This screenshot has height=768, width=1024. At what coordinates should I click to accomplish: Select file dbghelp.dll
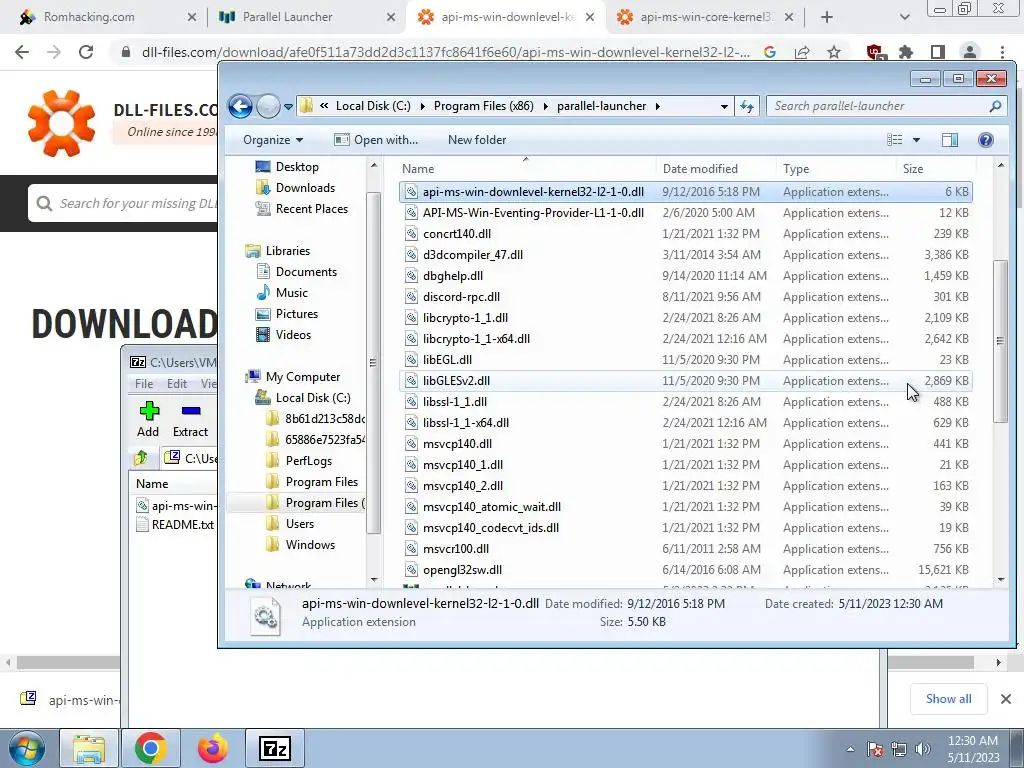tap(686, 276)
